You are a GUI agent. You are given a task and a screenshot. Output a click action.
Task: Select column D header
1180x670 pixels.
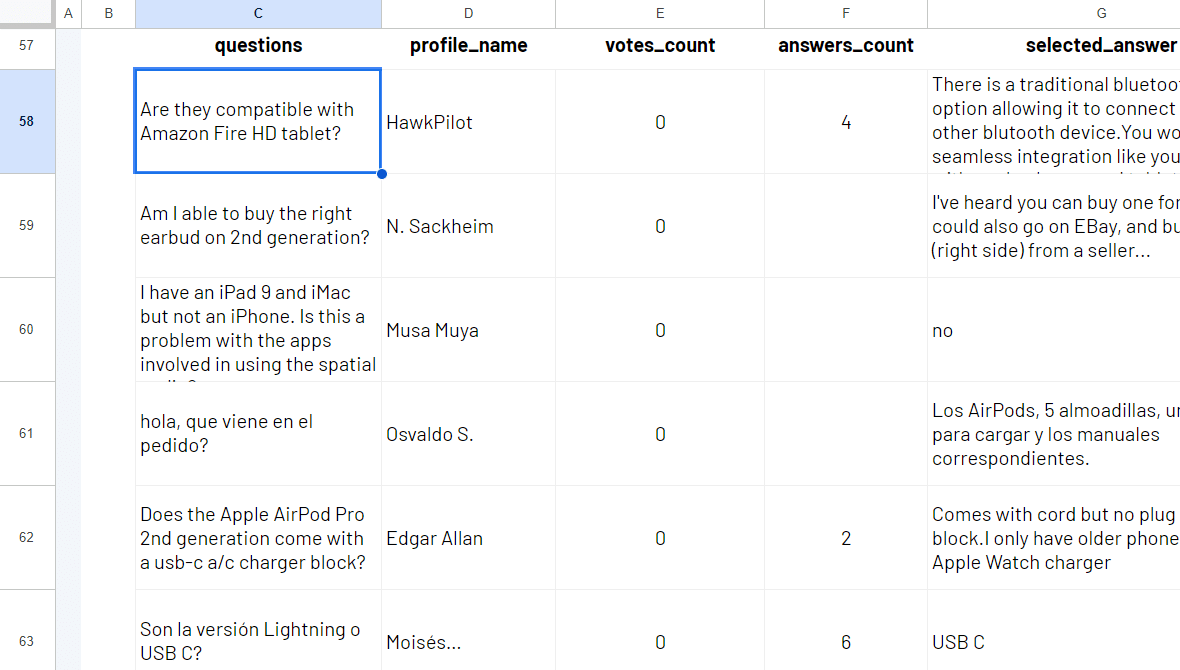[x=468, y=13]
